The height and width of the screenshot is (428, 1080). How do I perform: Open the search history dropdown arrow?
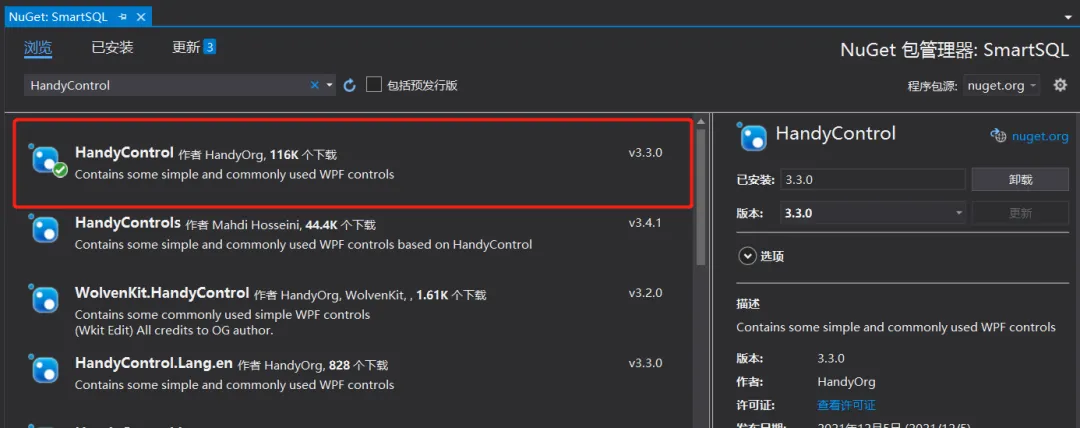pyautogui.click(x=329, y=85)
